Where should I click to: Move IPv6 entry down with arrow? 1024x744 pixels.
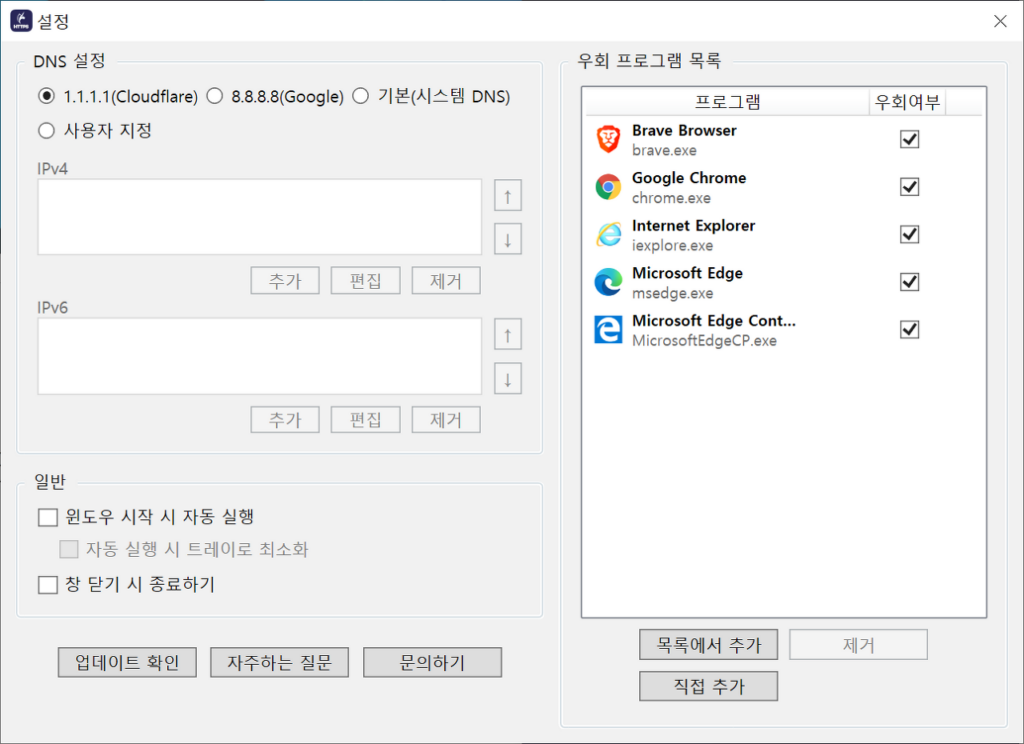pyautogui.click(x=507, y=379)
